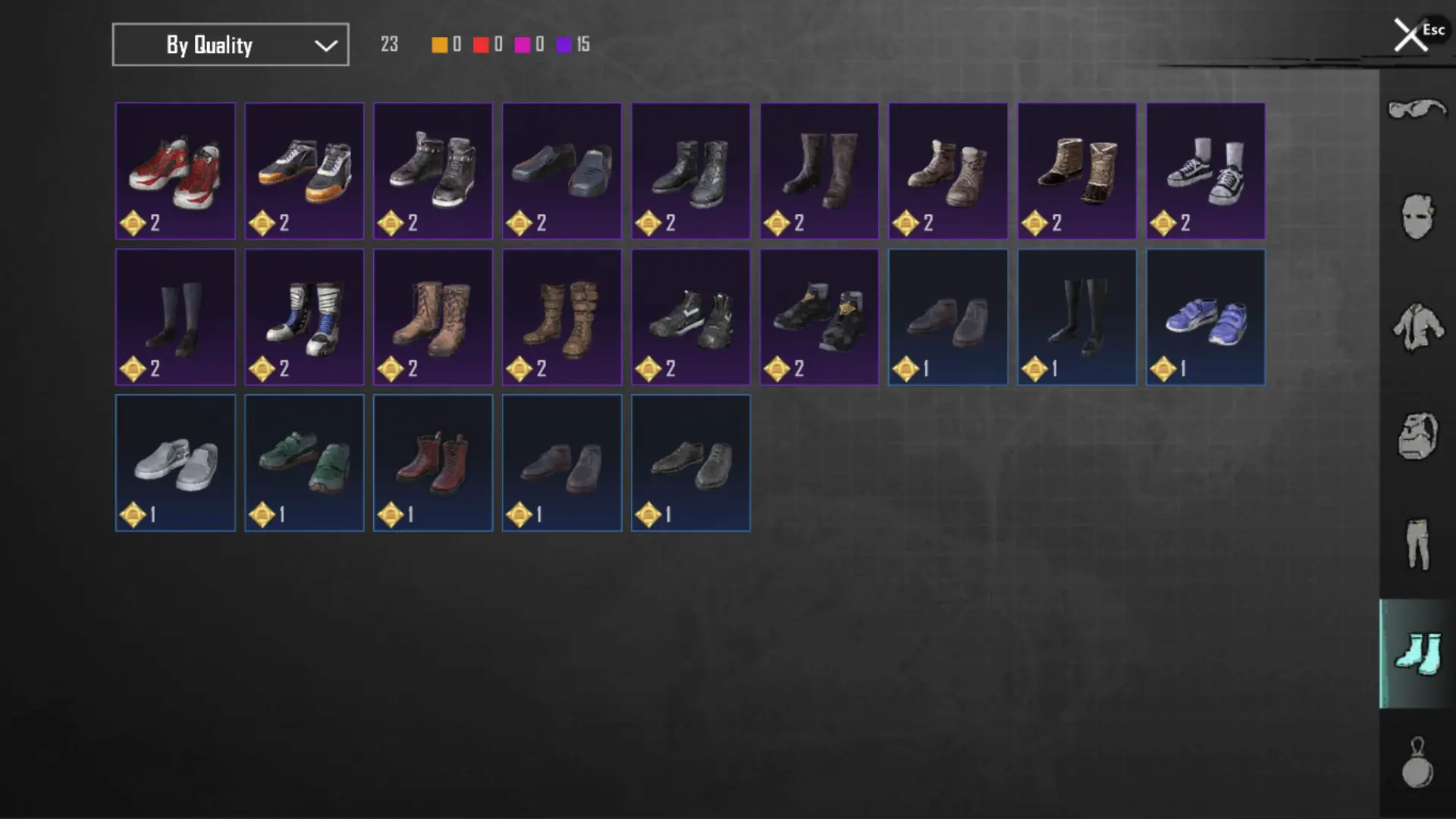Select the highlighted shoes category tab

1417,654
